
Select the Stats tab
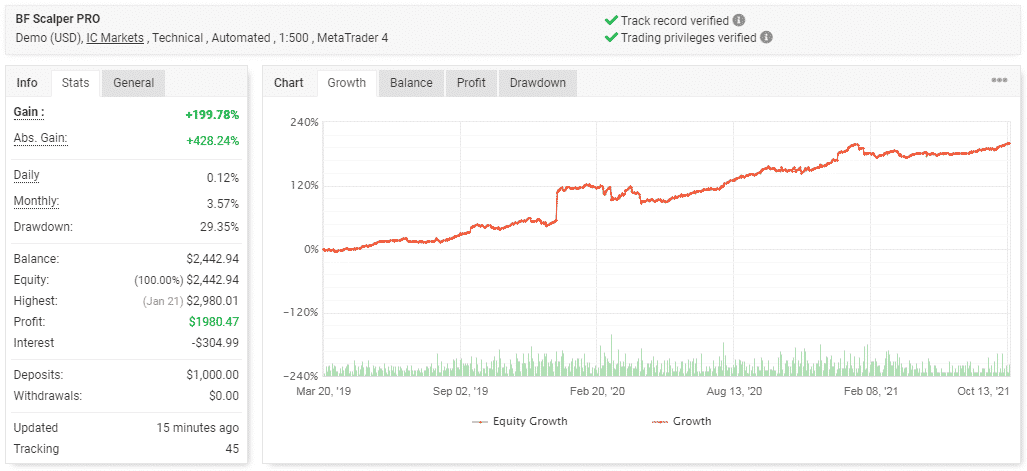[75, 83]
